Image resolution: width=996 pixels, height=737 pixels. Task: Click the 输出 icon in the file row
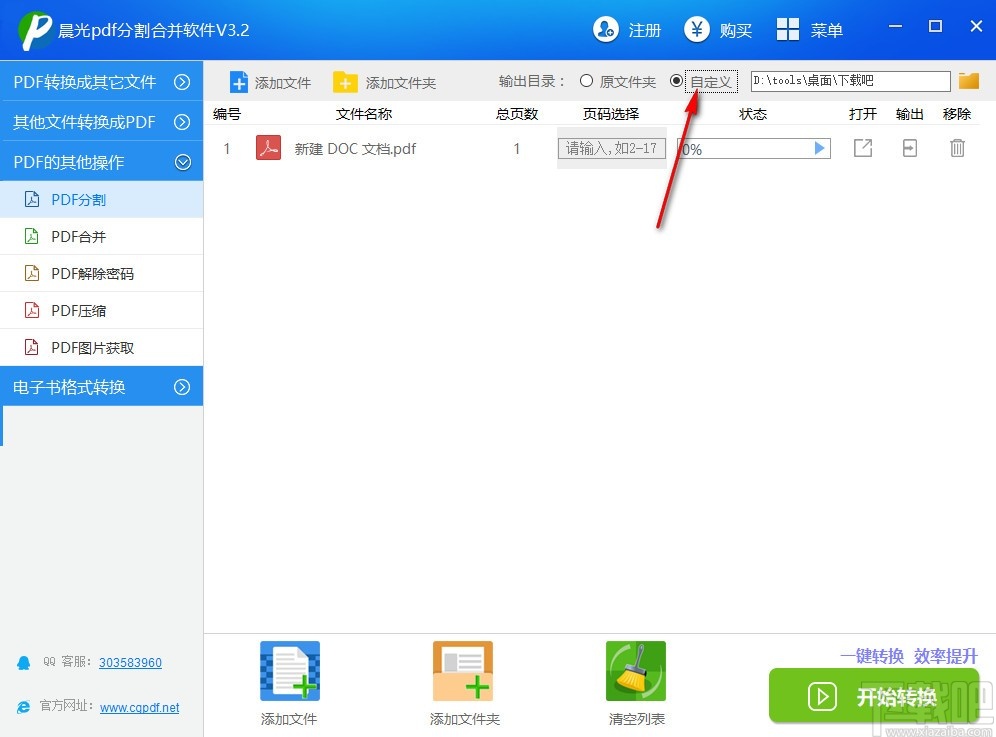click(909, 147)
